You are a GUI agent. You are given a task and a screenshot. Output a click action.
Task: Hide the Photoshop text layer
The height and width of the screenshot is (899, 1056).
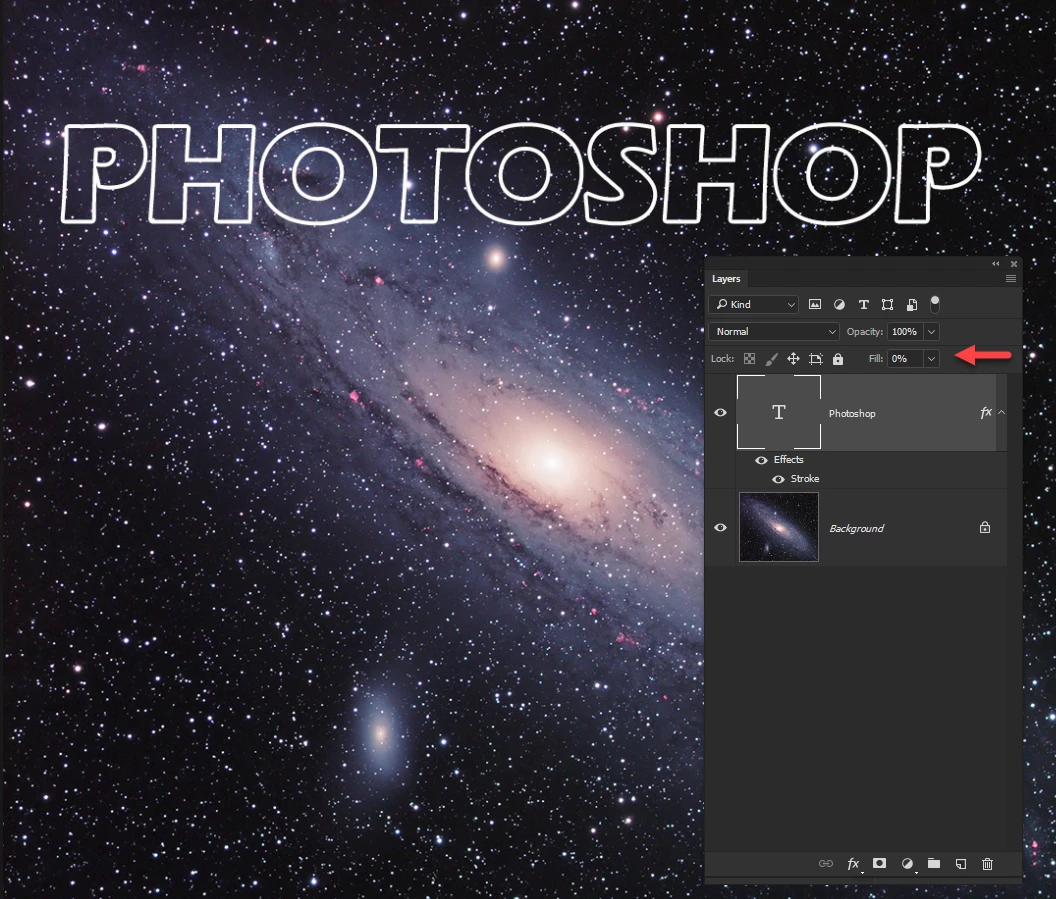pos(720,413)
